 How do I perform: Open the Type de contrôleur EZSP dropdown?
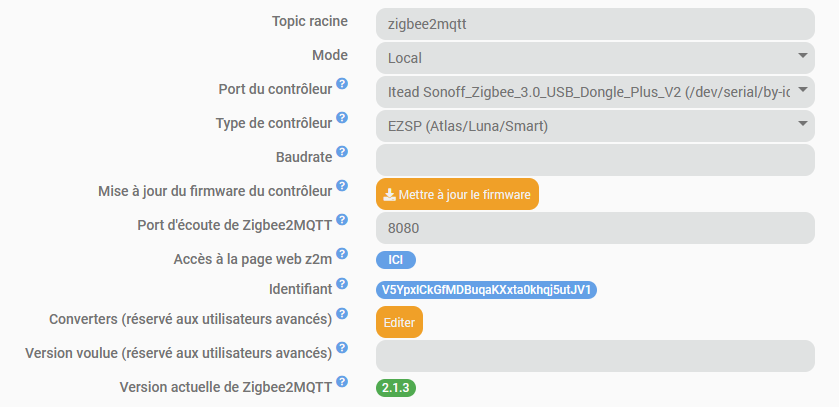pyautogui.click(x=595, y=126)
